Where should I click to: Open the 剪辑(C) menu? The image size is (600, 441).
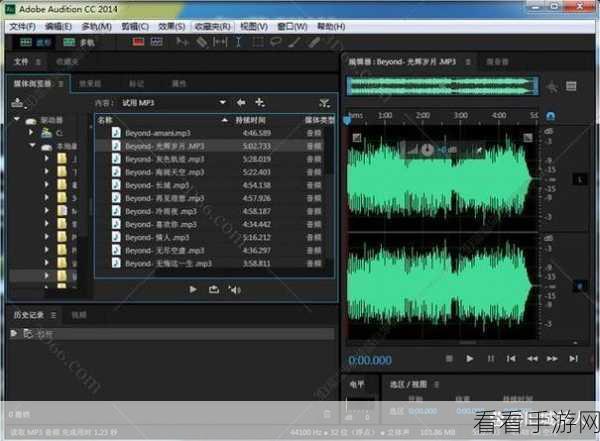point(135,26)
